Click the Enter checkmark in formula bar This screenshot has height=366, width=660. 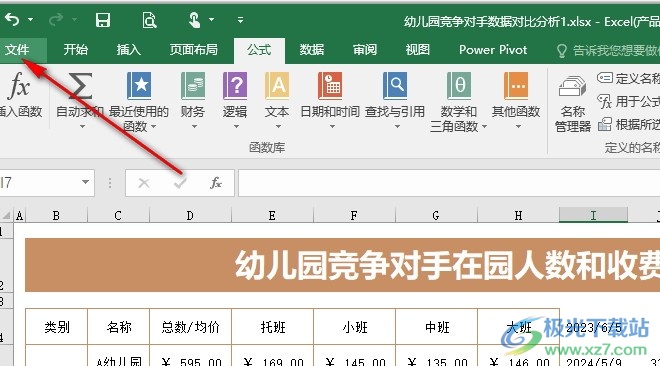pyautogui.click(x=180, y=183)
